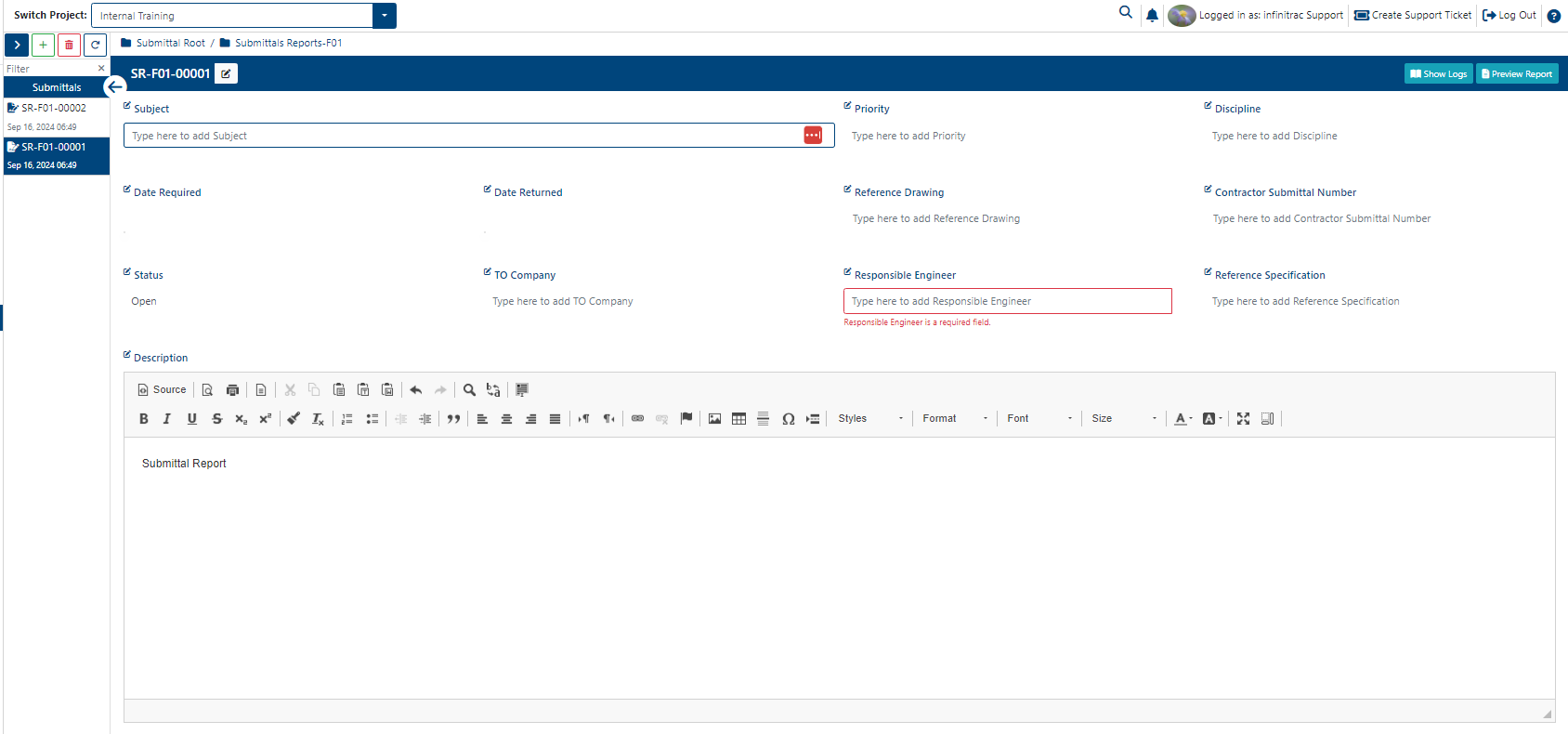Select the SR-F01-00002 submittal
Image resolution: width=1568 pixels, height=734 pixels.
point(57,117)
